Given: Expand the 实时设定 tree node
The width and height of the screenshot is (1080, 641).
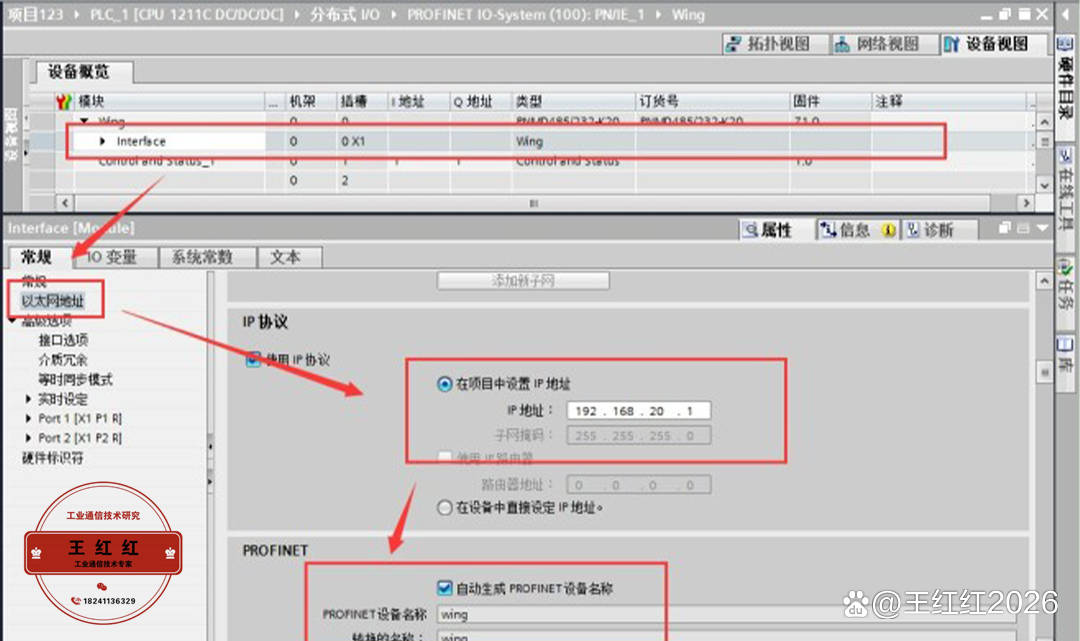Looking at the screenshot, I should [x=28, y=399].
